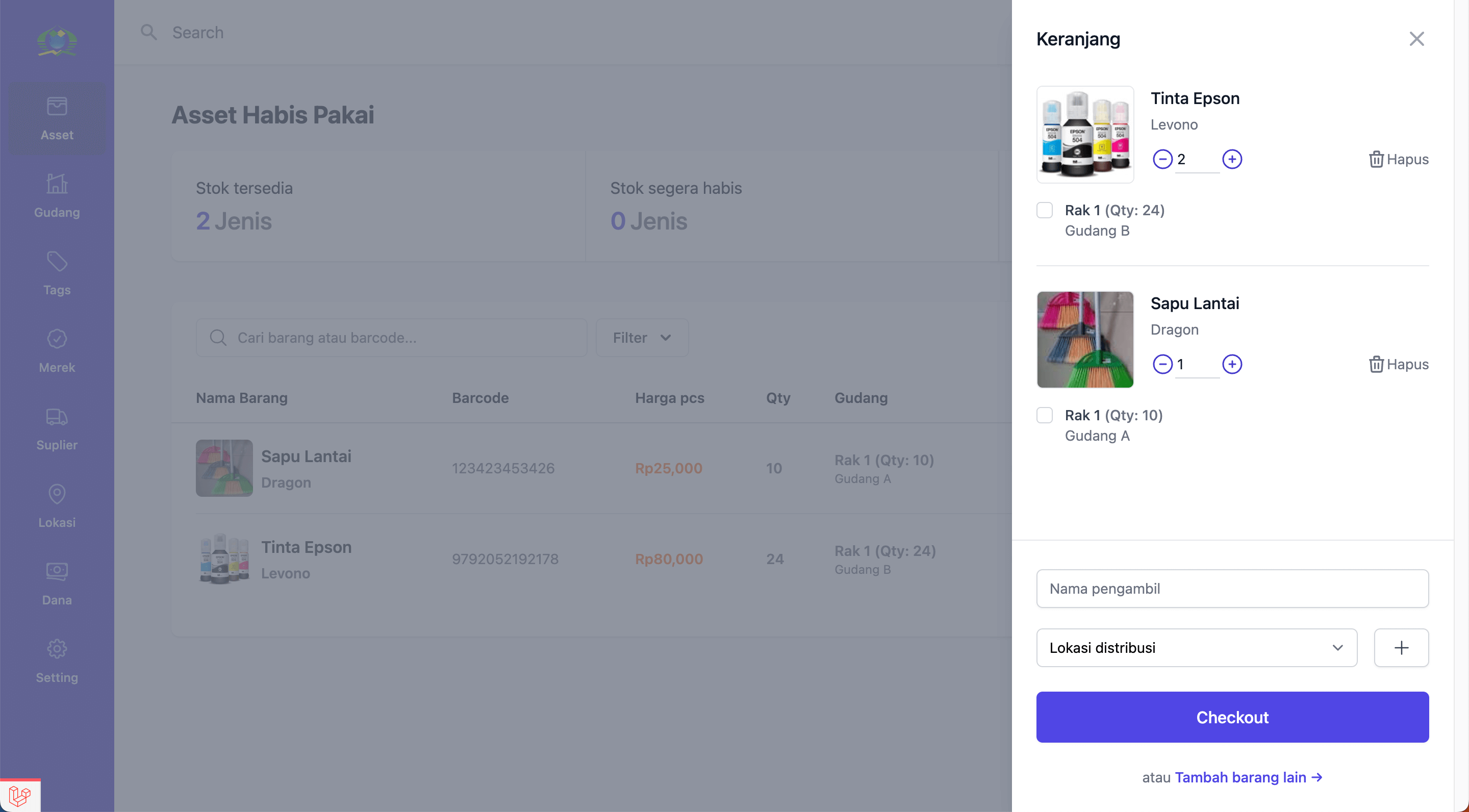Go to Suplier sidebar menu
Image resolution: width=1469 pixels, height=812 pixels.
coord(57,429)
